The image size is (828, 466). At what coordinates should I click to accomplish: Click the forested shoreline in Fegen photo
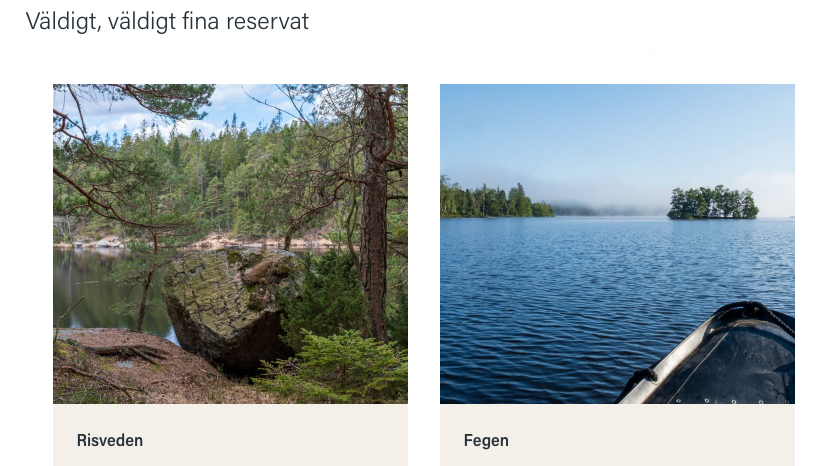(496, 201)
